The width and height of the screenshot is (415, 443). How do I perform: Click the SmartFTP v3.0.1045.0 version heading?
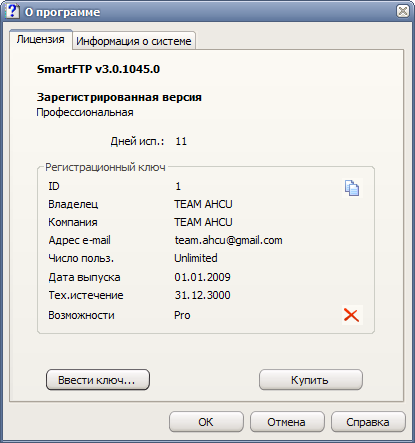98,69
